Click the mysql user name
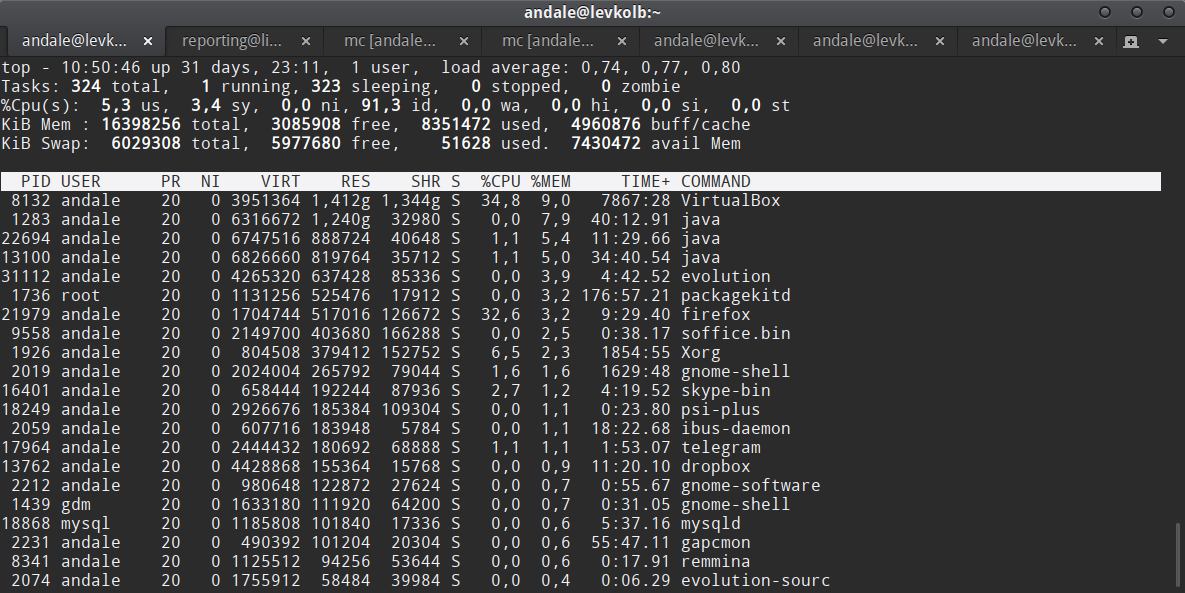Screen dimensions: 1185x593 85,524
